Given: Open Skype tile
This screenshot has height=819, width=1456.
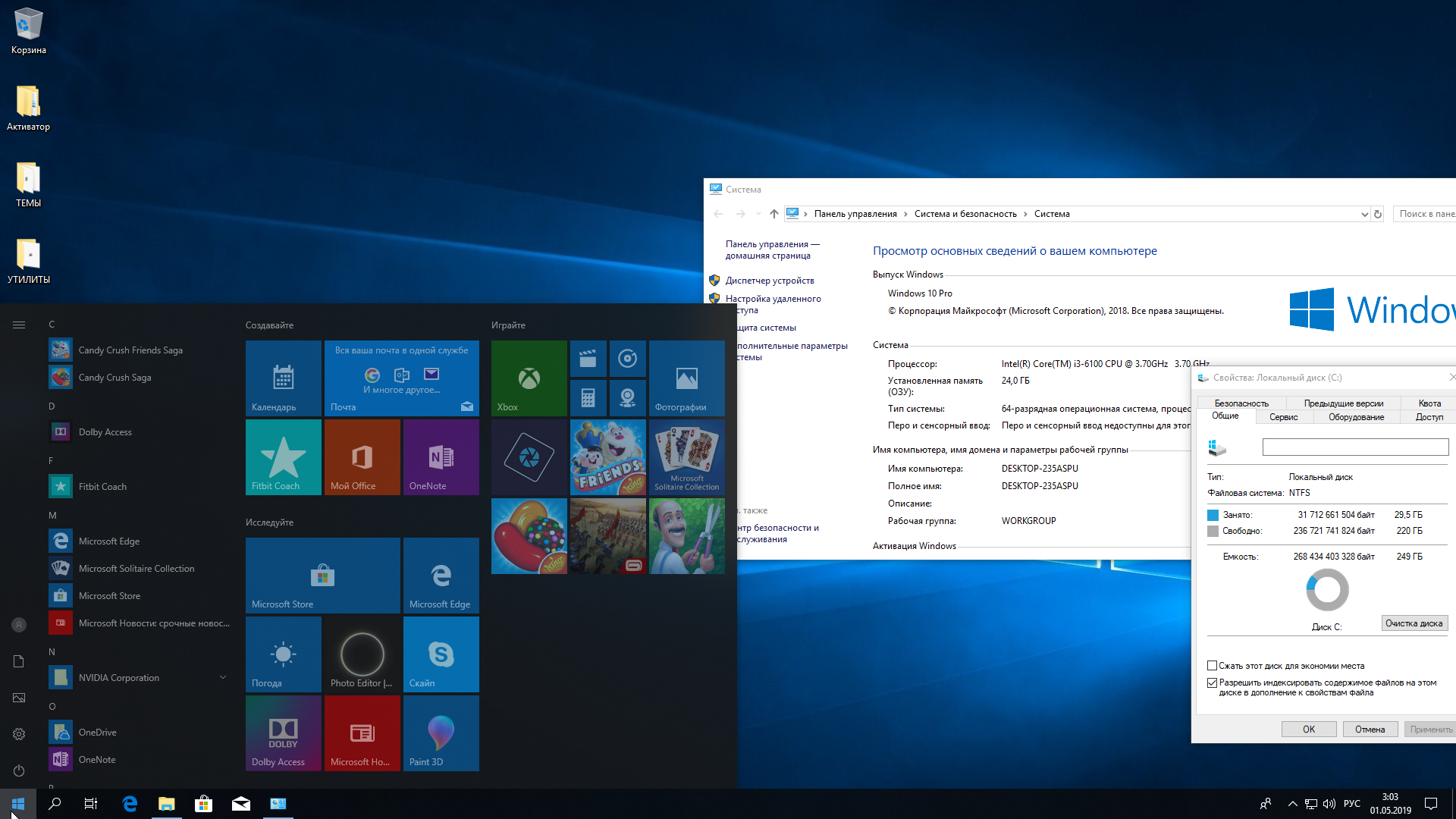Looking at the screenshot, I should 438,654.
